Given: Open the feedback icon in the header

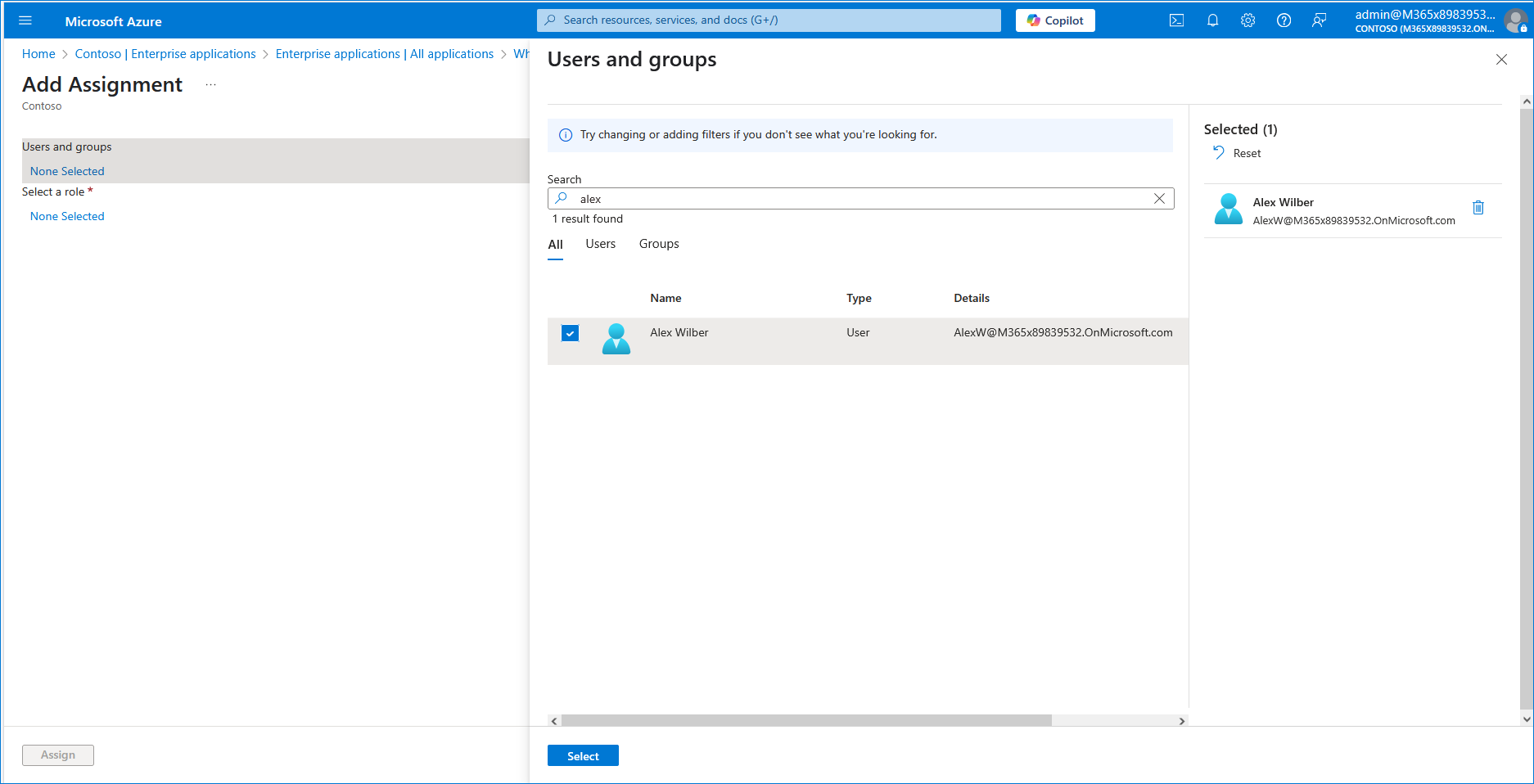Looking at the screenshot, I should (1319, 20).
